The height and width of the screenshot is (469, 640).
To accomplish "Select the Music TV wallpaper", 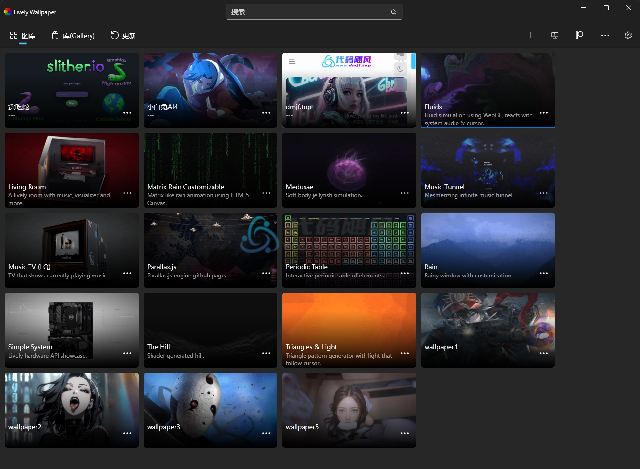I will pos(72,250).
